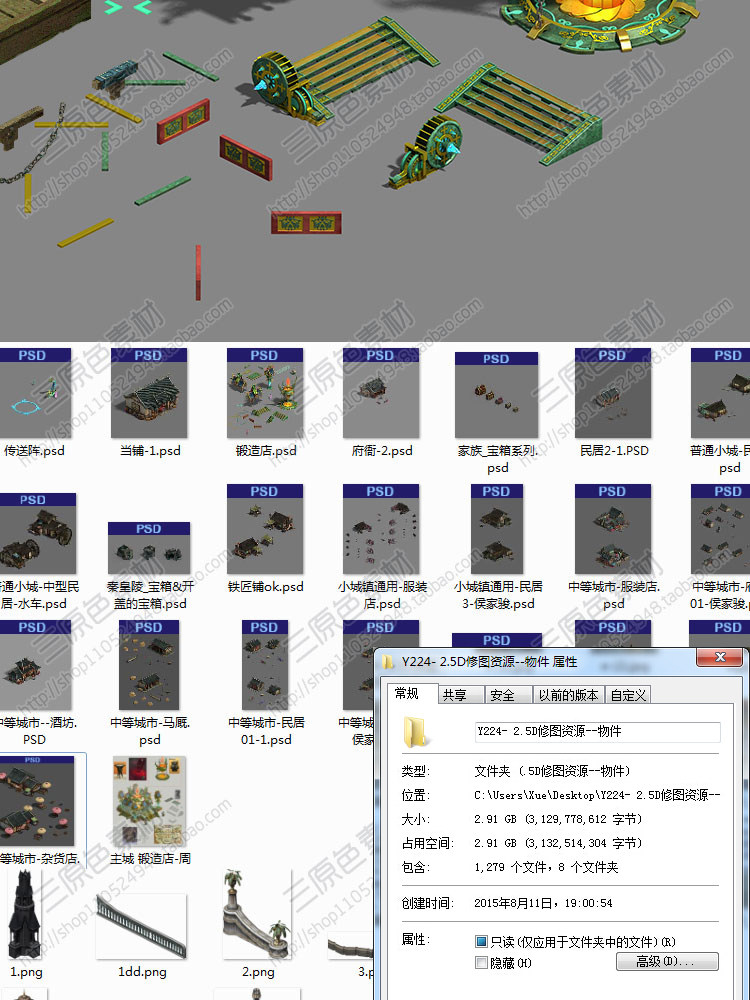This screenshot has height=1000, width=750.
Task: Close the folder properties dialog
Action: [x=719, y=657]
